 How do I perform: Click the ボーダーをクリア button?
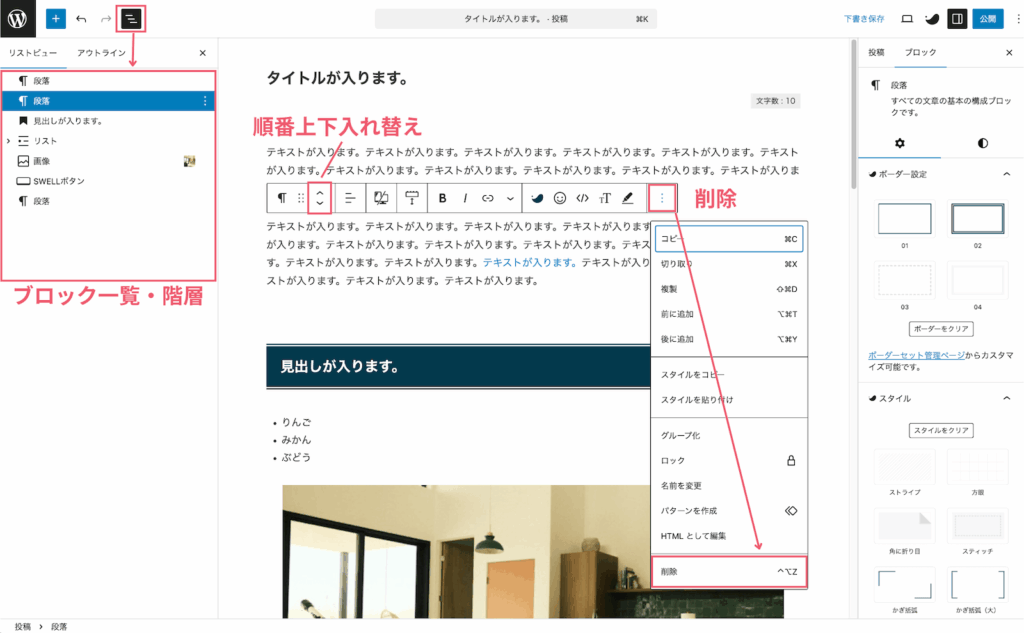(x=940, y=329)
